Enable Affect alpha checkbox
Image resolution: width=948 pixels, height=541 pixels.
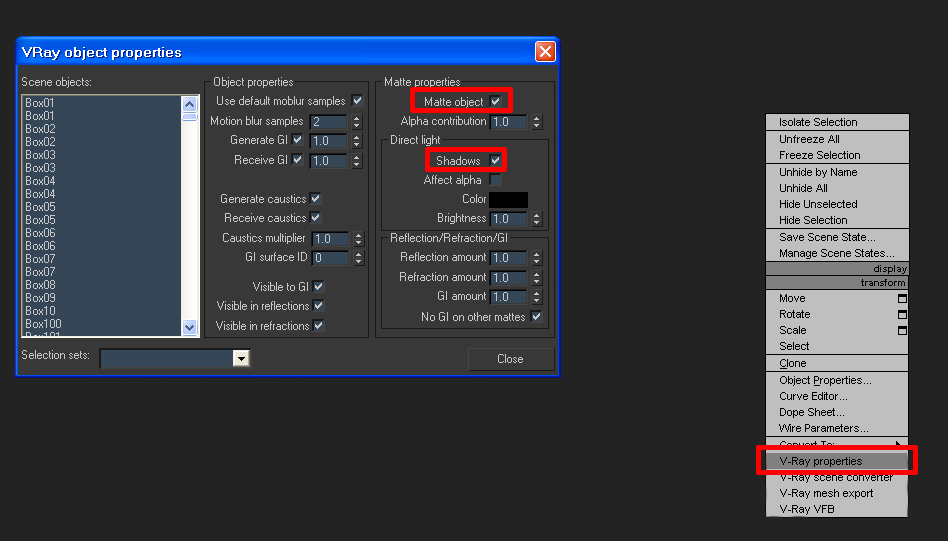click(495, 180)
